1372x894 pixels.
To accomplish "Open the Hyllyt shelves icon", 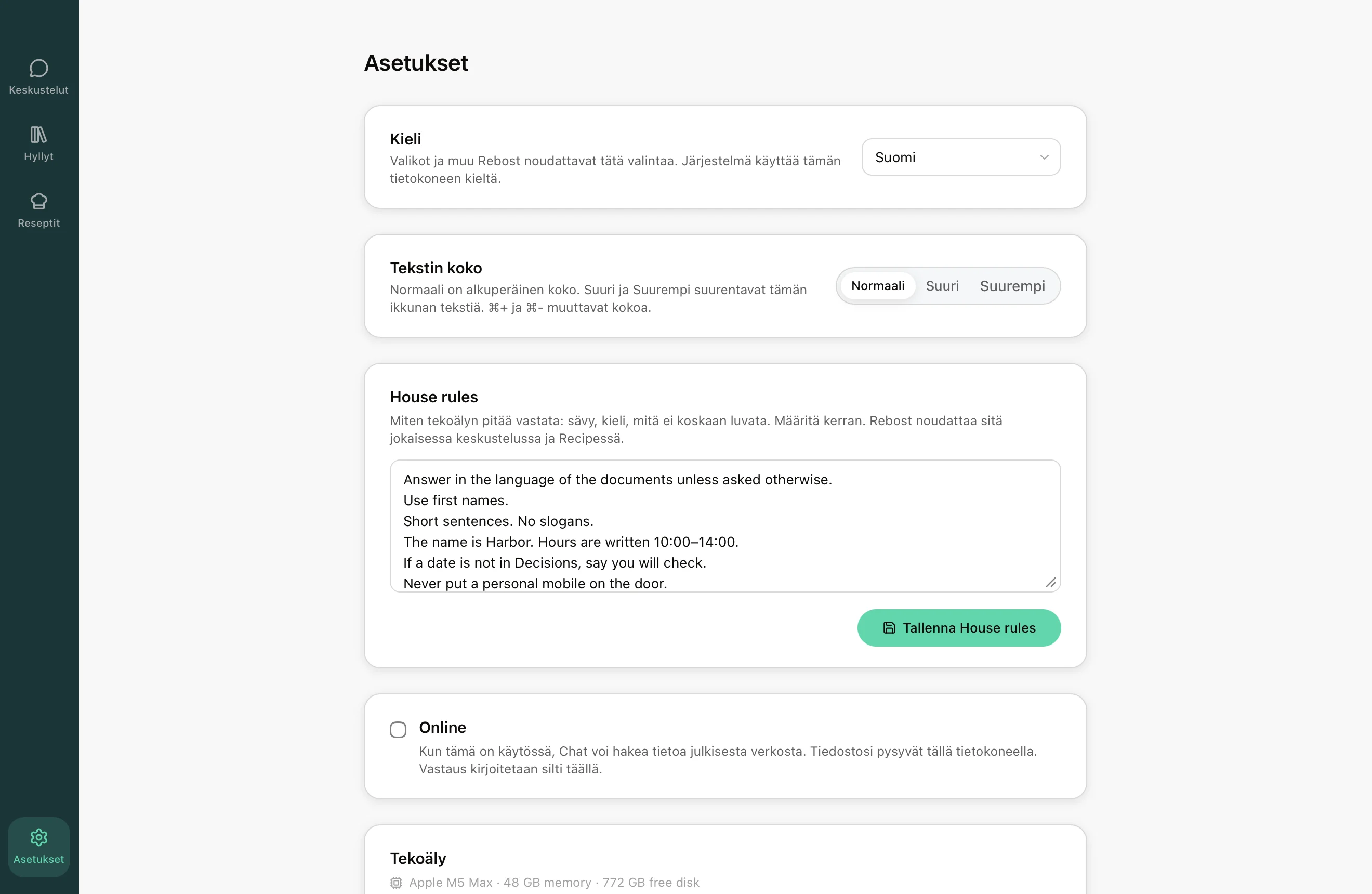I will point(38,135).
